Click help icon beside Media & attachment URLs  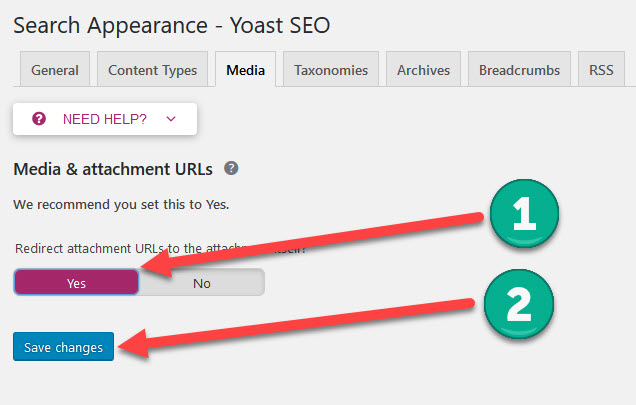[231, 168]
